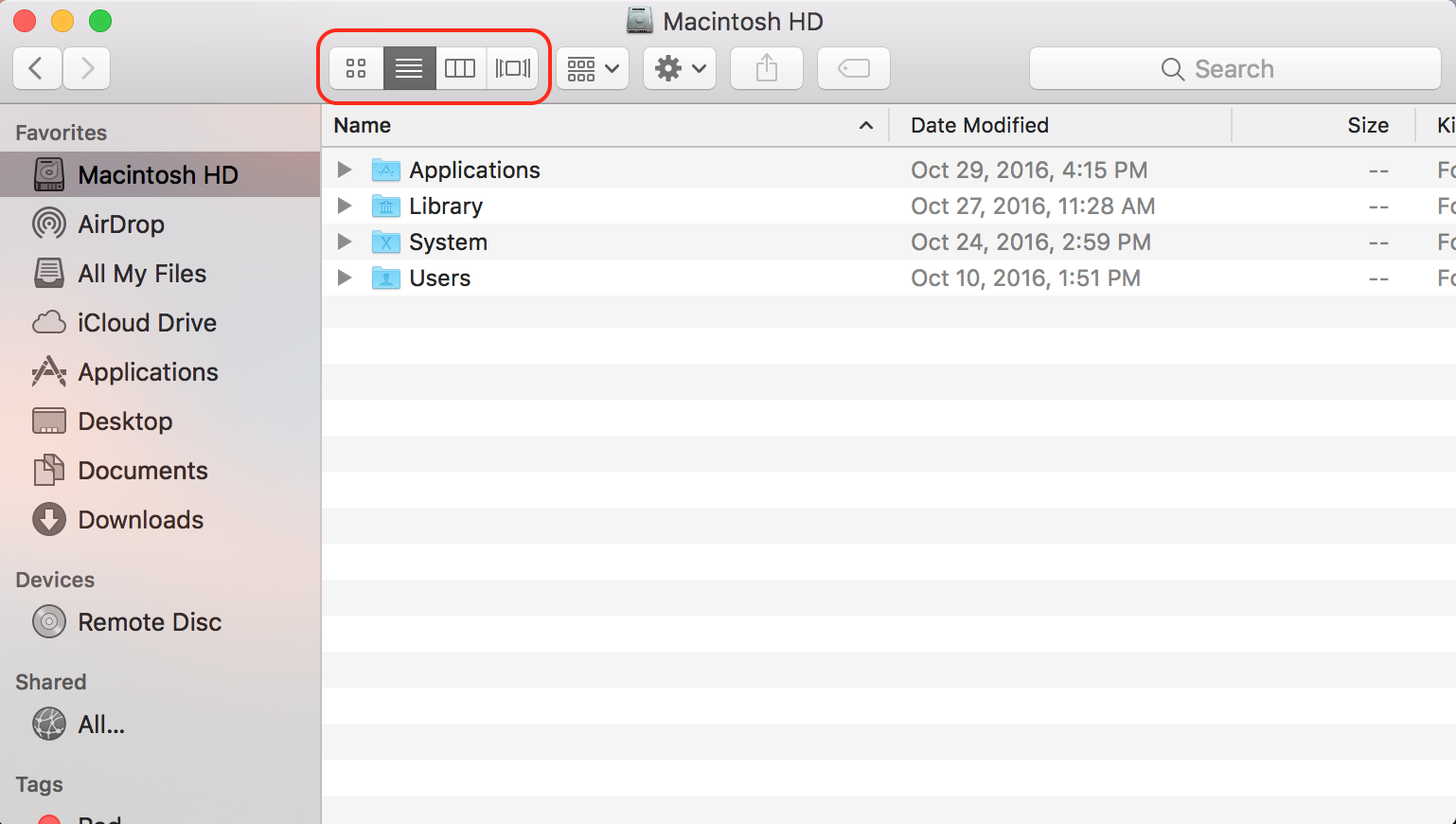Select the Users row name text
Viewport: 1456px width, 824px height.
pyautogui.click(x=440, y=278)
